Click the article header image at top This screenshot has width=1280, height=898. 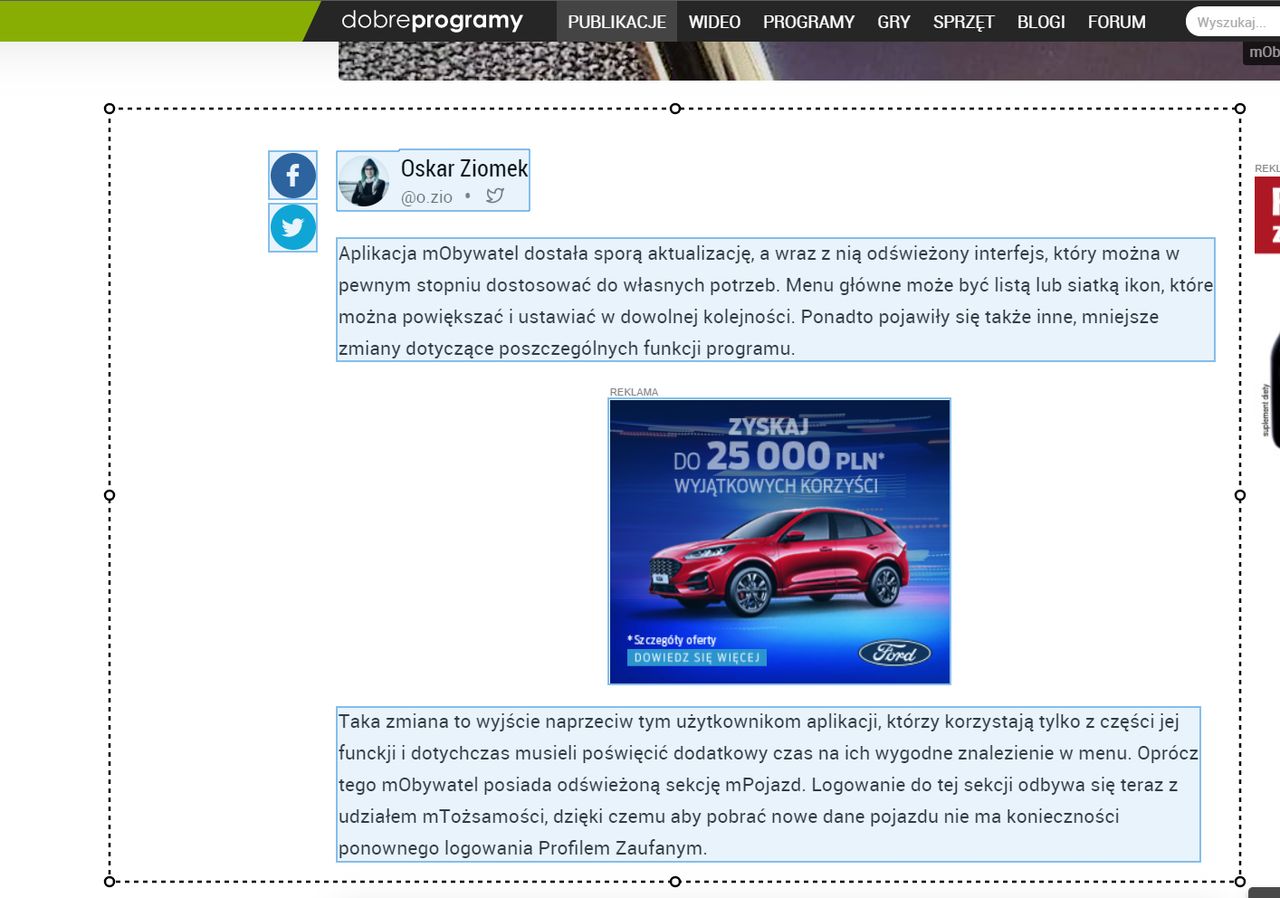pyautogui.click(x=809, y=60)
